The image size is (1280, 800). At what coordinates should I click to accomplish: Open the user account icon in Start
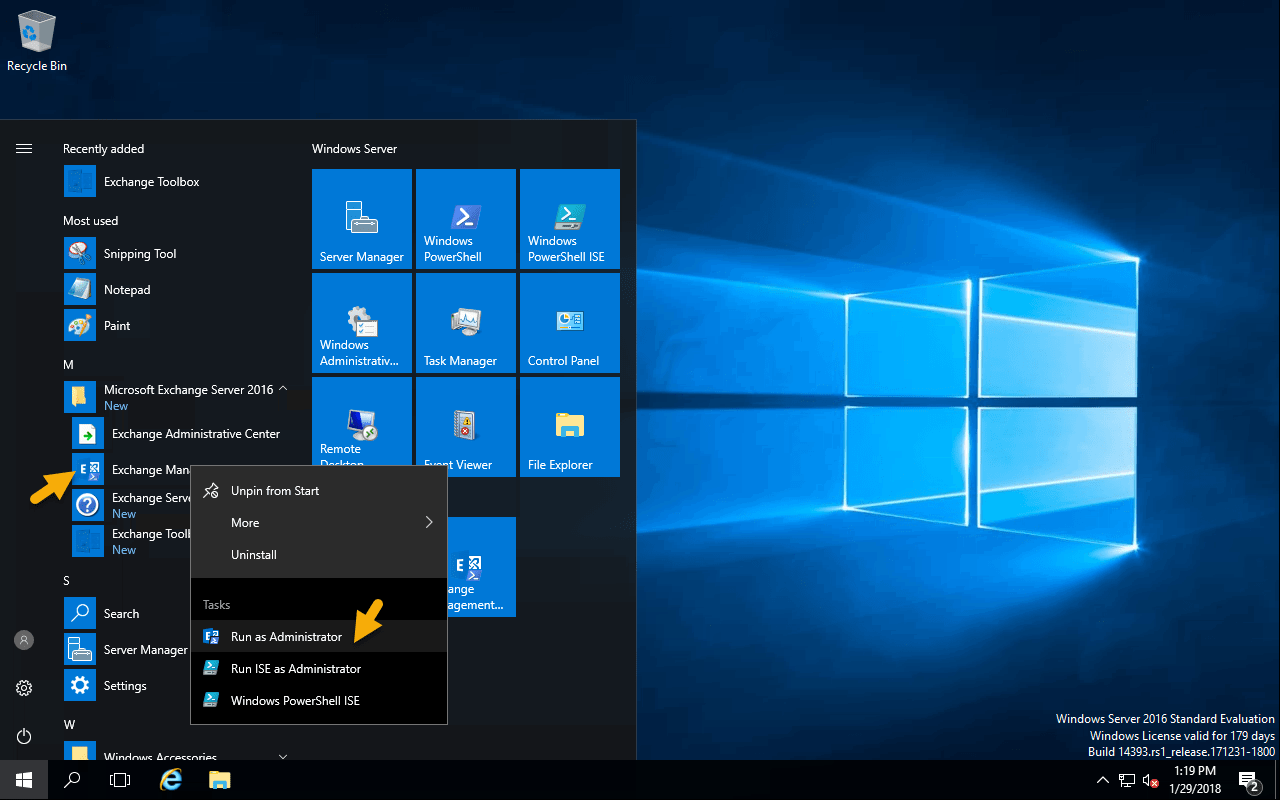[24, 640]
